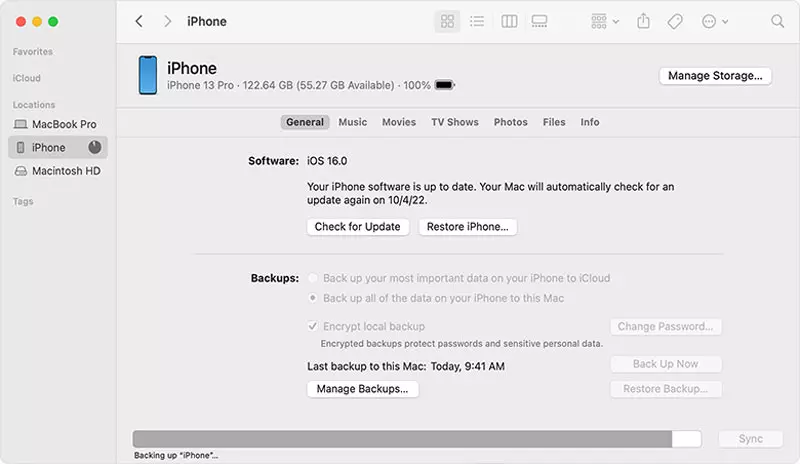Click the backup progress bar
The image size is (800, 464).
pos(417,439)
